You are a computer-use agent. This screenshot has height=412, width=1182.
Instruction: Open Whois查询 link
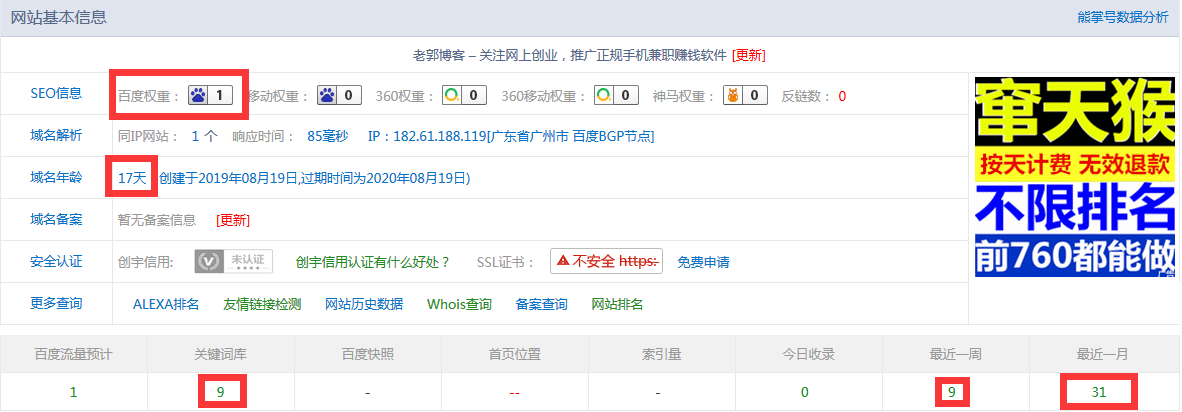459,304
